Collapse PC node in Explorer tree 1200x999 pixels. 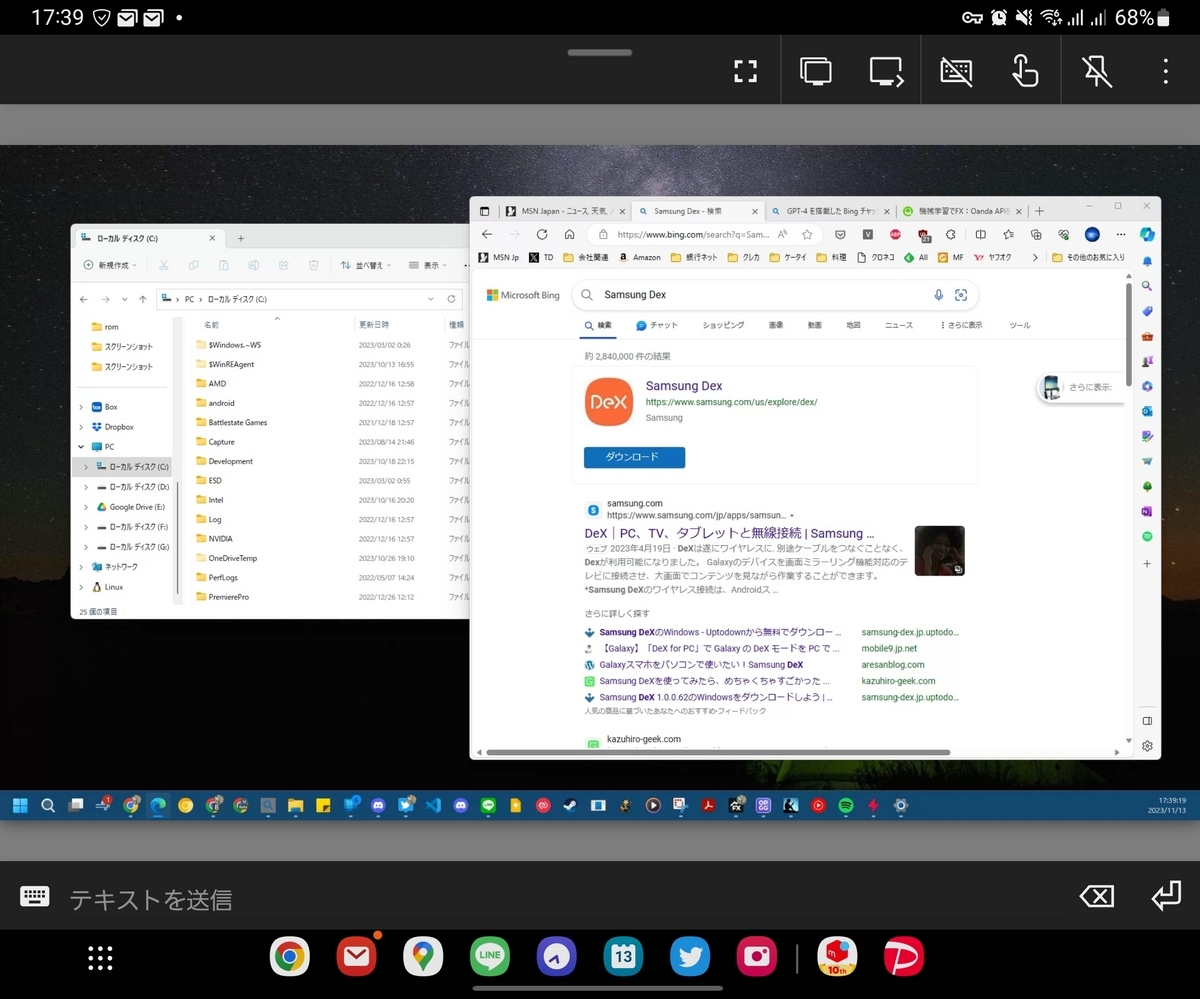point(81,447)
